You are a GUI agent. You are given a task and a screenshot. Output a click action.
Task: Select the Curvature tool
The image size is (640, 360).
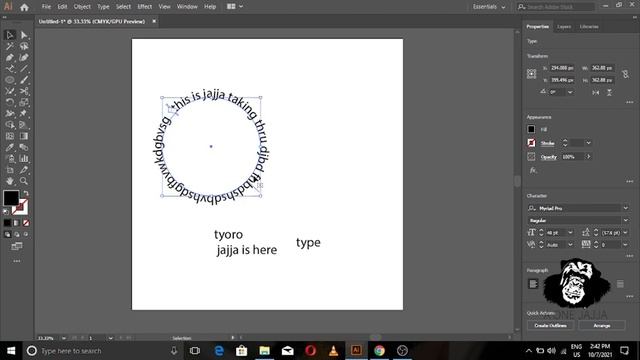pos(24,58)
